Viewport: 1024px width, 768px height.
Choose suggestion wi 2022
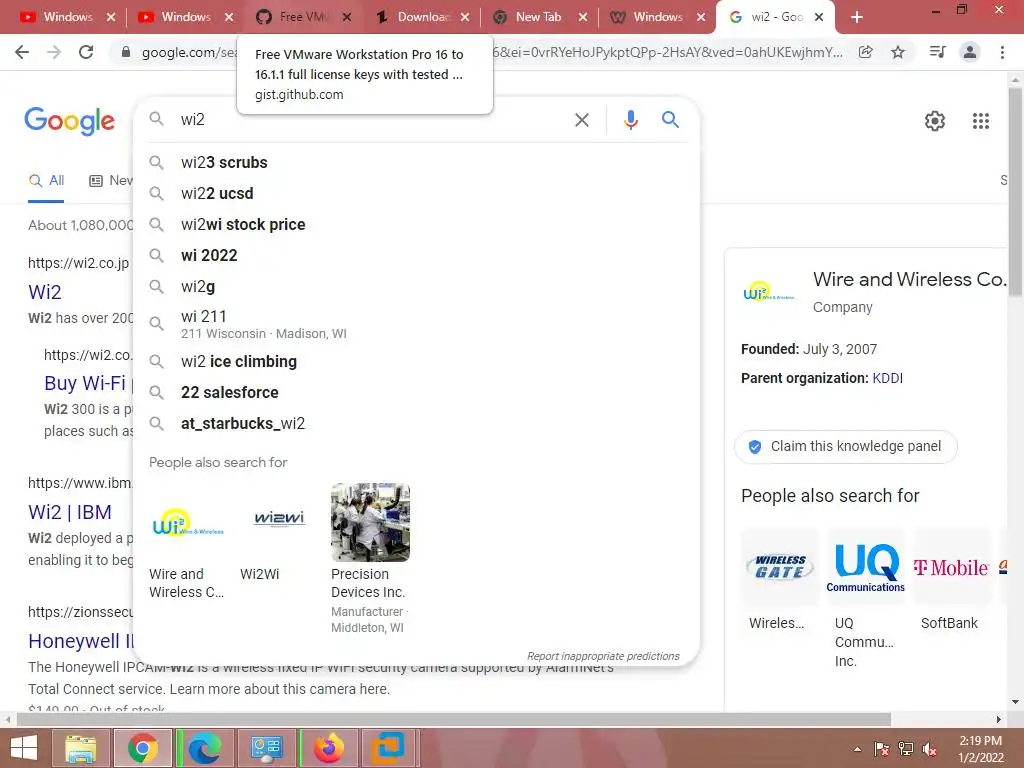417,255
